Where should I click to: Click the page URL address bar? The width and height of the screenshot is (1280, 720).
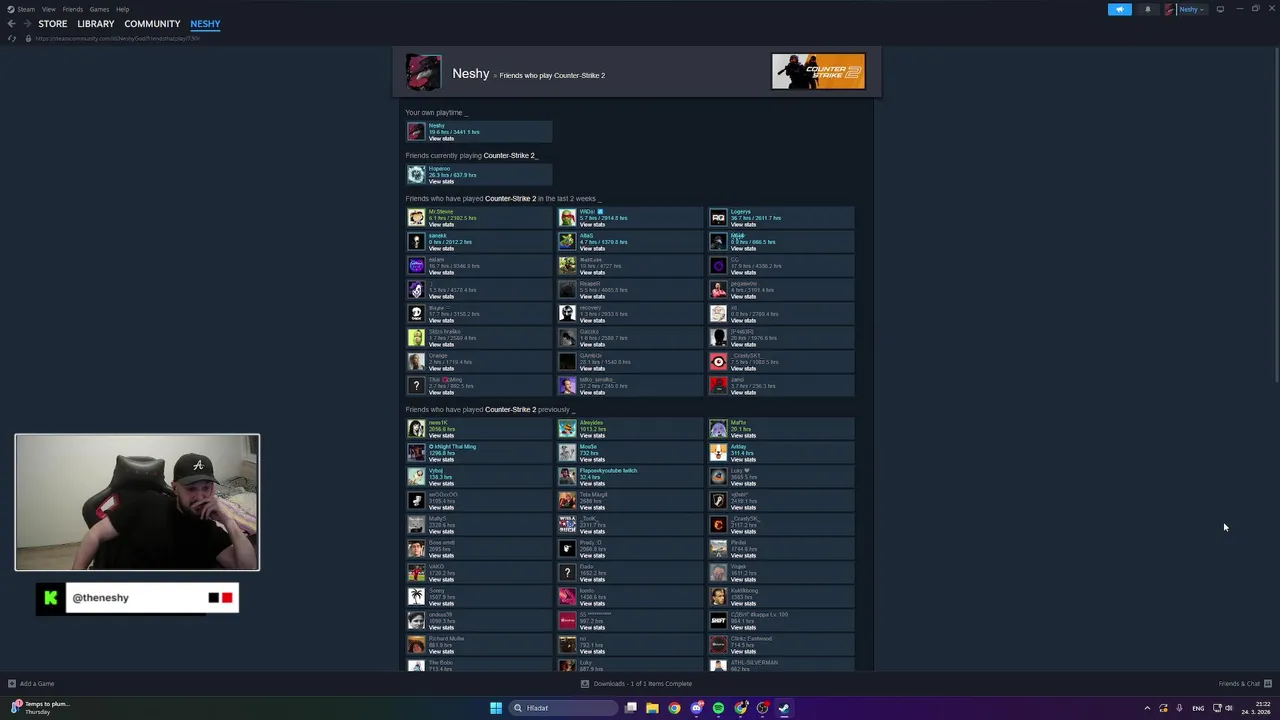(x=118, y=38)
